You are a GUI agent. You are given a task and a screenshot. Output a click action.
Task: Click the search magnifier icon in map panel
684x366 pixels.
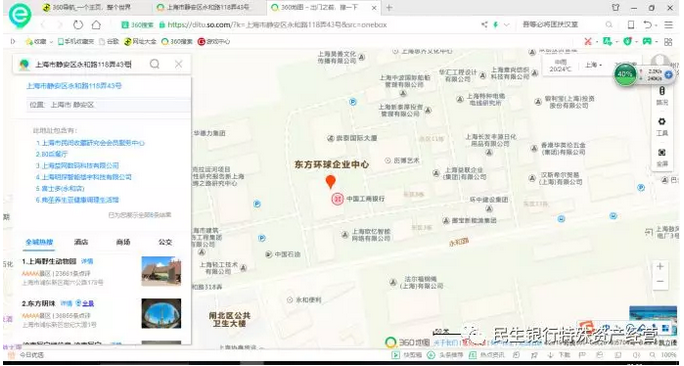(x=154, y=64)
